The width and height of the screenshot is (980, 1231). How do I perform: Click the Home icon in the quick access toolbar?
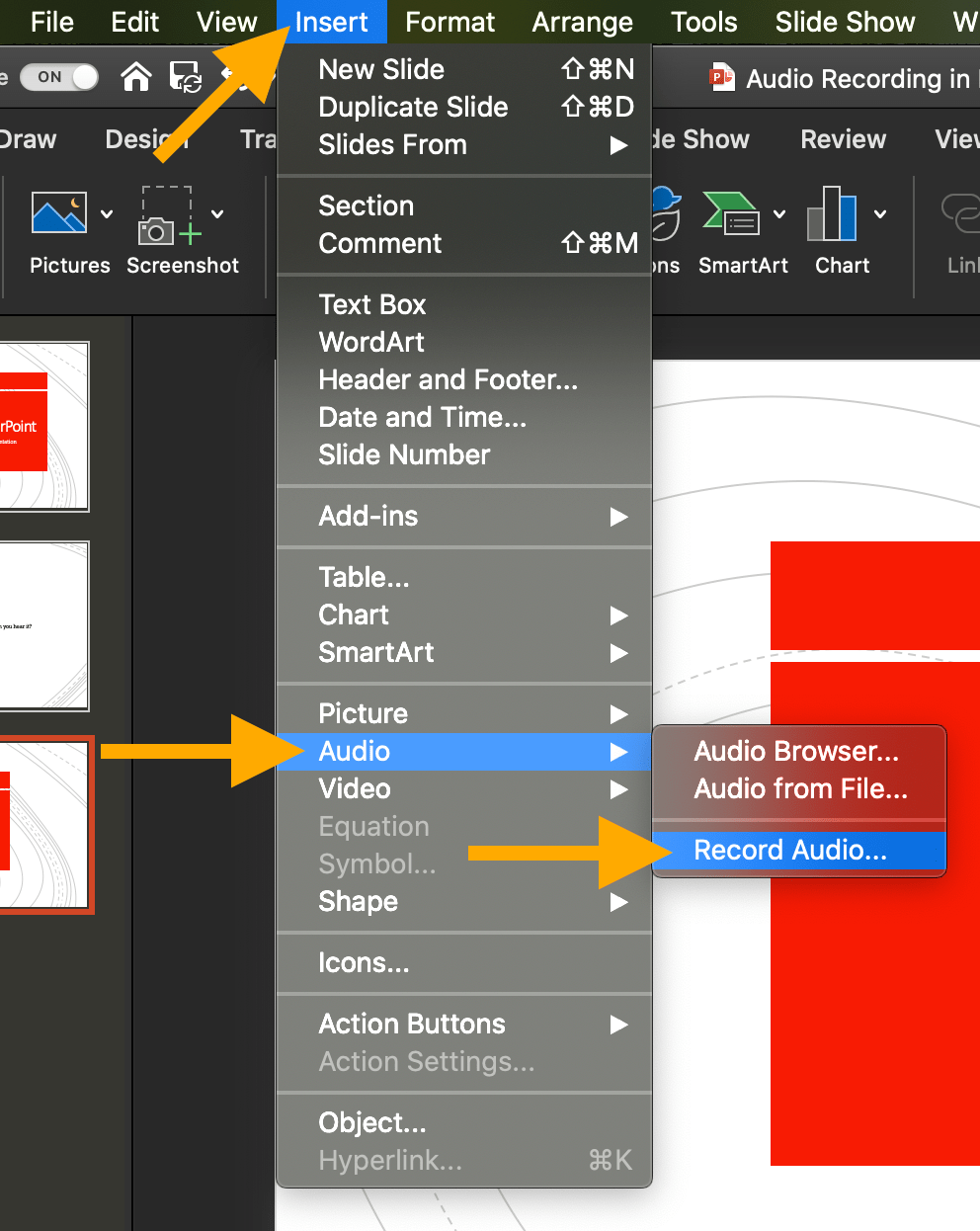click(x=135, y=76)
